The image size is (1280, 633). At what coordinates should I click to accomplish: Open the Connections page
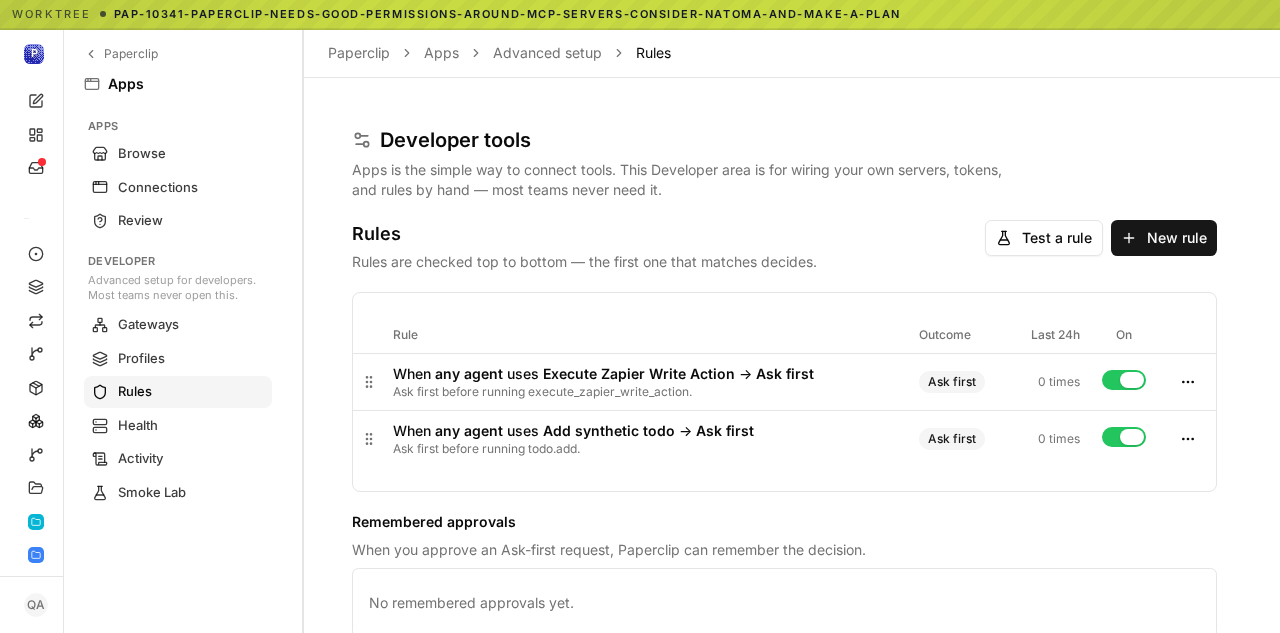click(x=178, y=187)
